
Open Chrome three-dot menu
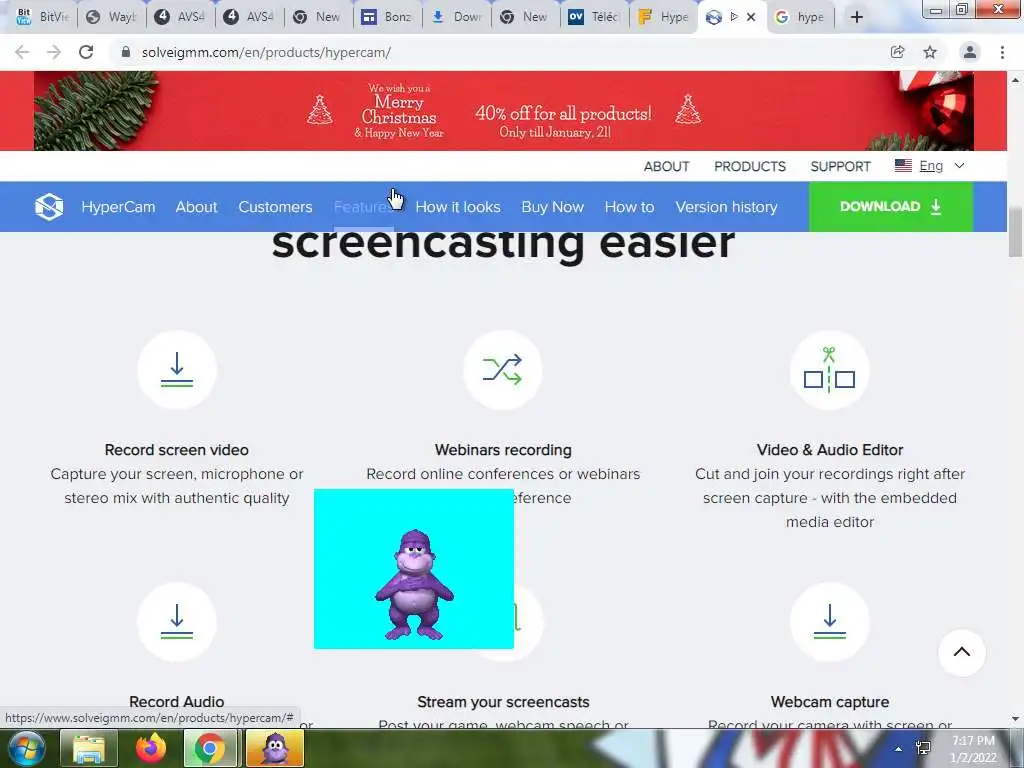pyautogui.click(x=1002, y=52)
